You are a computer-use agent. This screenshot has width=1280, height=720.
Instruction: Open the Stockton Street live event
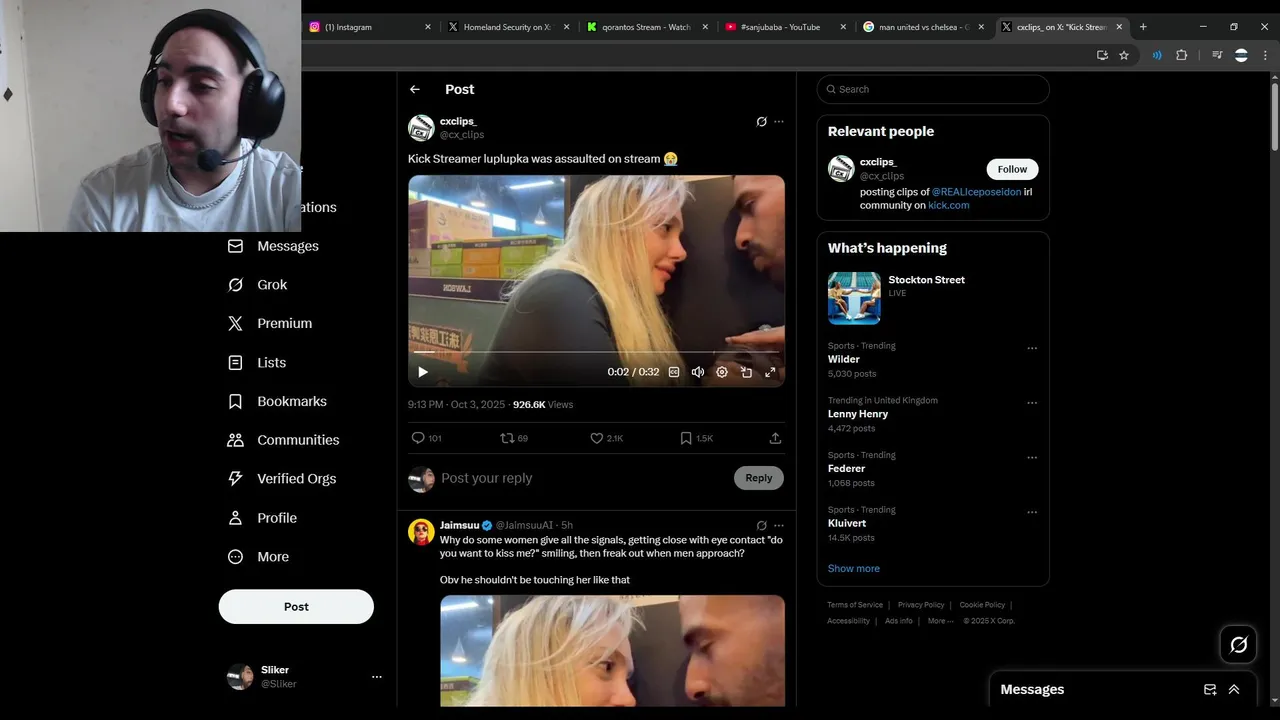tap(933, 298)
